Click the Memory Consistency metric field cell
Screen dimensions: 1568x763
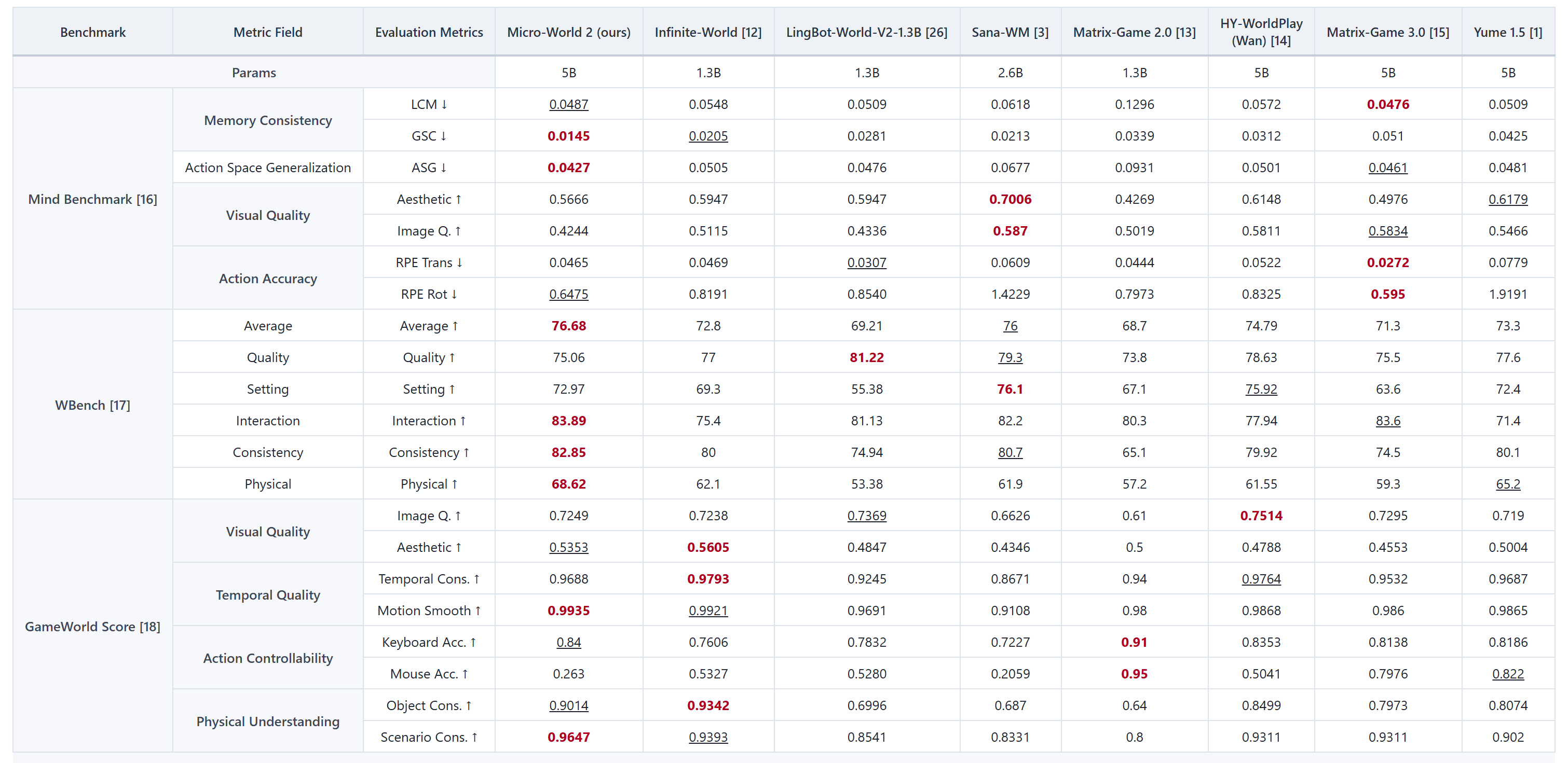[268, 120]
